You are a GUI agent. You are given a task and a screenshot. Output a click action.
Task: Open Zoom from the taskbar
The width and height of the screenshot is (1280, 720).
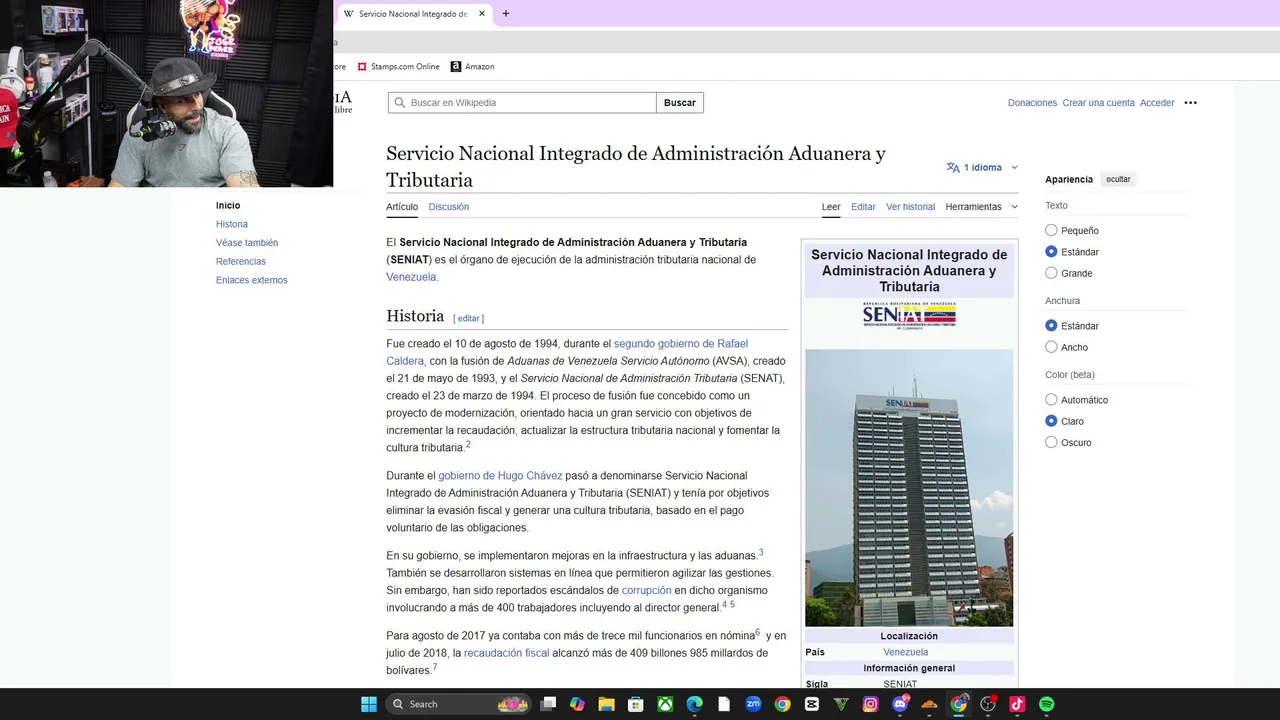point(753,704)
